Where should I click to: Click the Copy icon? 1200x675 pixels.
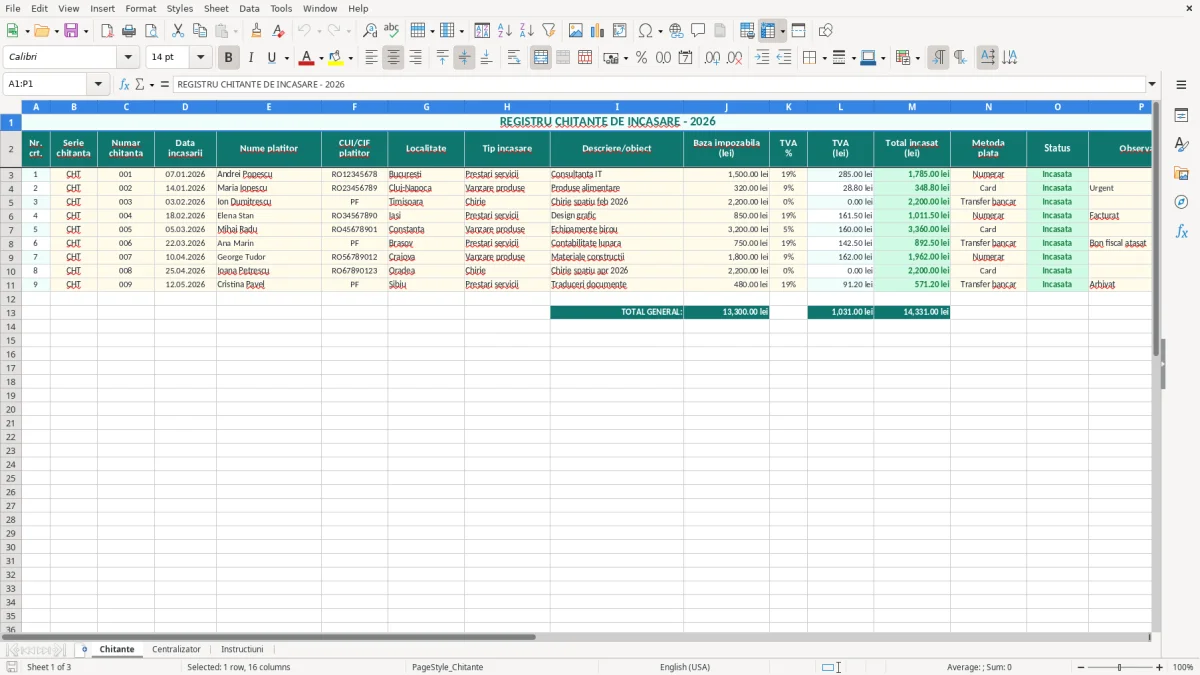click(200, 31)
